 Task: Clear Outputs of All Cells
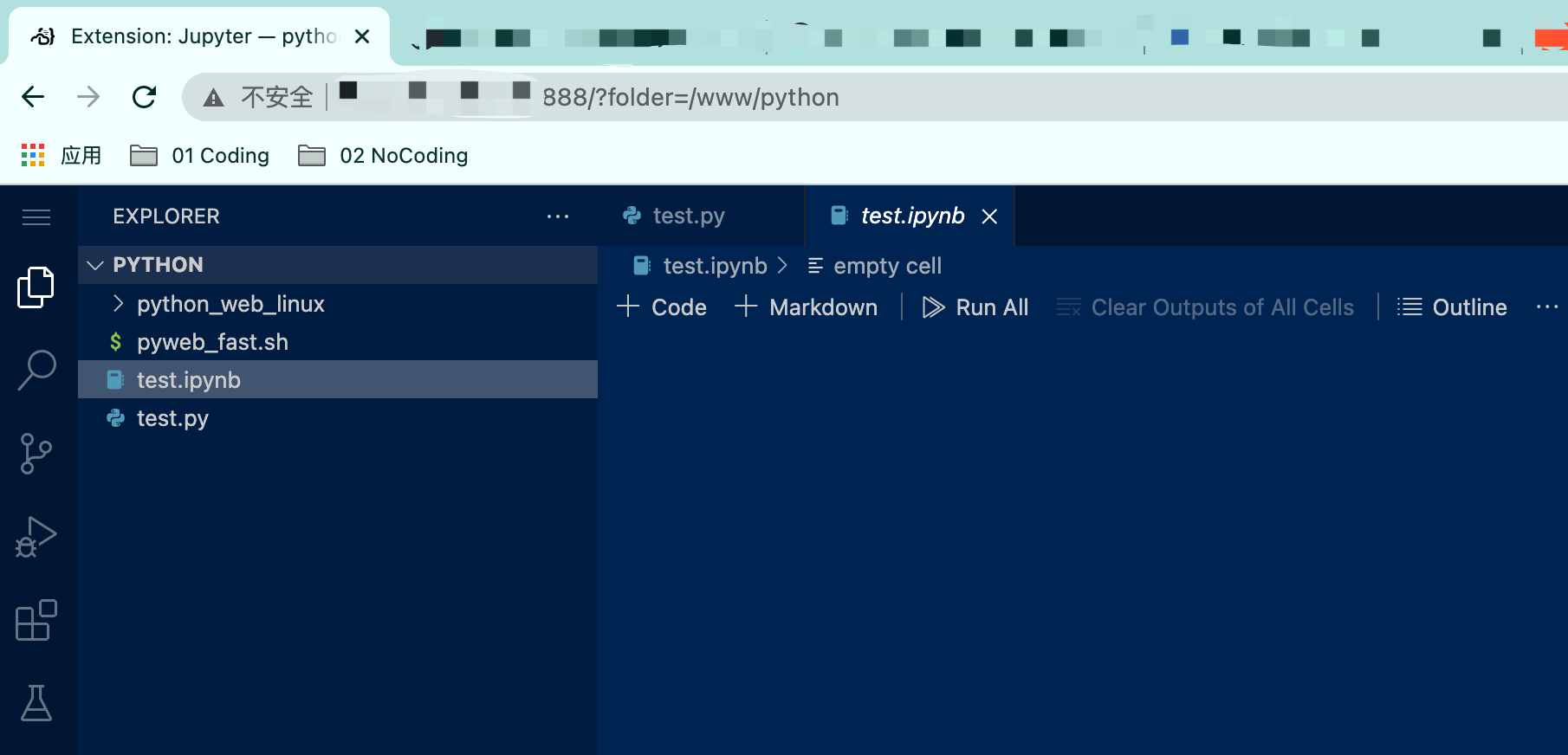coord(1205,307)
